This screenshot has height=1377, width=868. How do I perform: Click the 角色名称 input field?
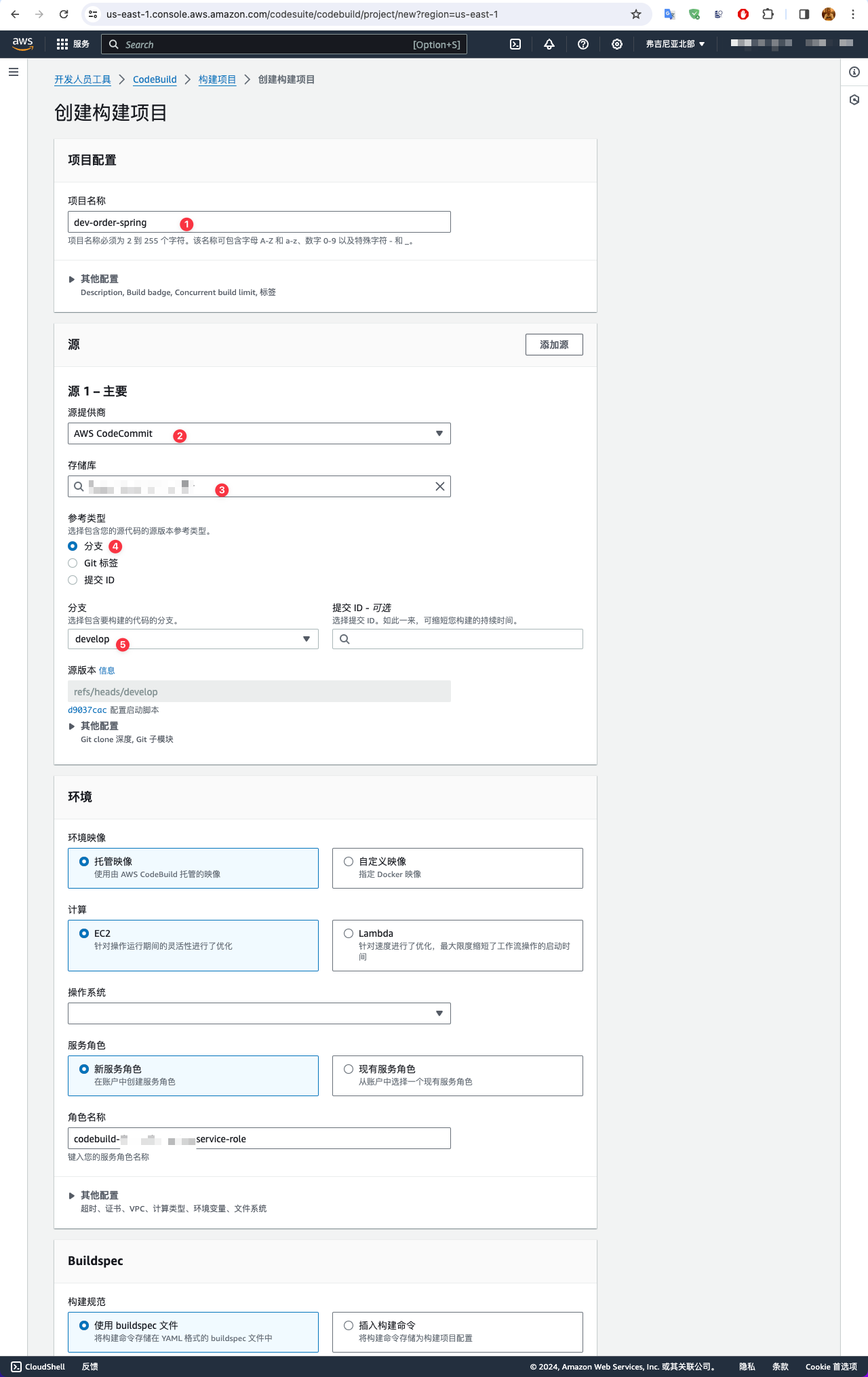pos(259,1138)
